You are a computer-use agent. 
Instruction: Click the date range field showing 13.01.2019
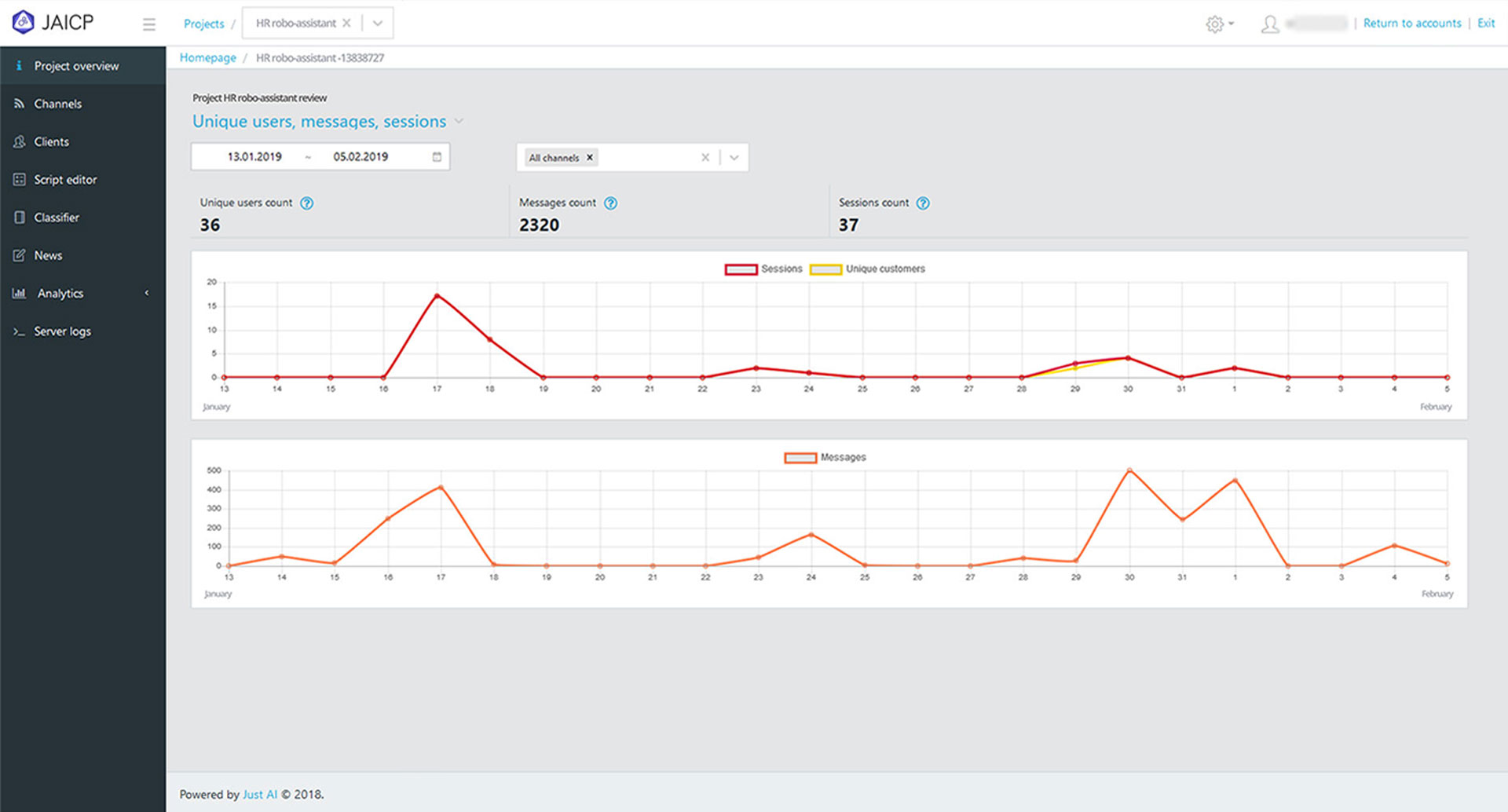[254, 156]
